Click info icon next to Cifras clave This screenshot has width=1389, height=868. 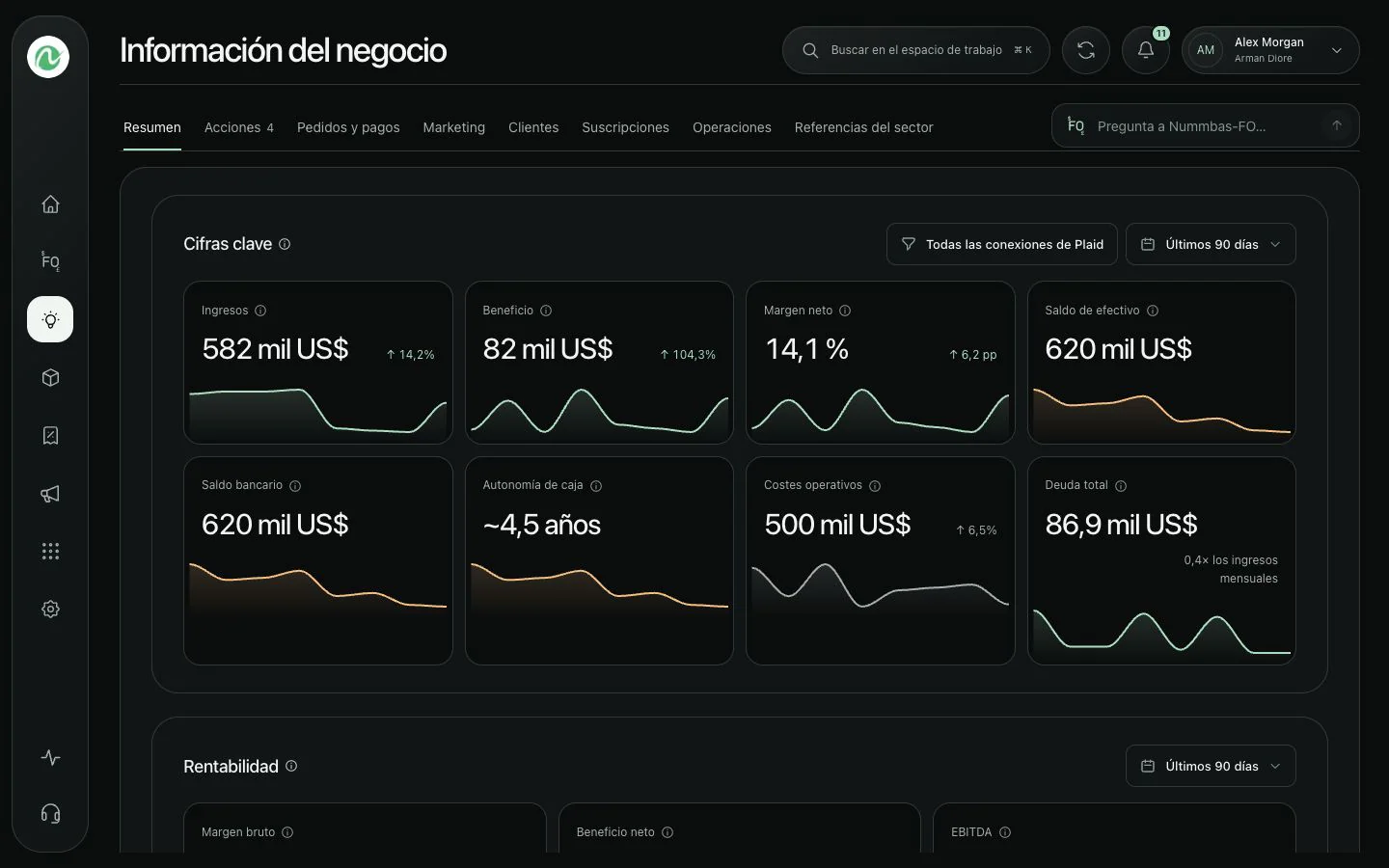(285, 245)
